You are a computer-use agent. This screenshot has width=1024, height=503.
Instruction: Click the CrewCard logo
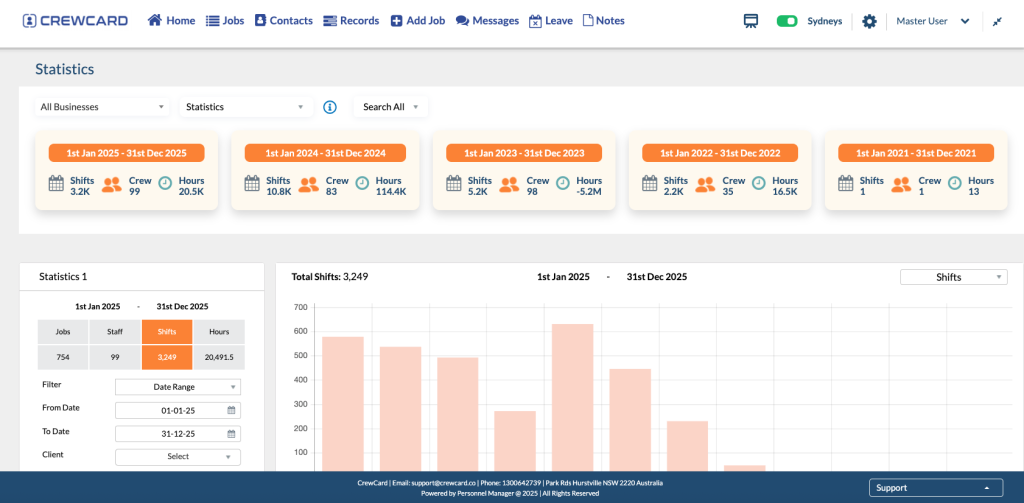tap(75, 21)
